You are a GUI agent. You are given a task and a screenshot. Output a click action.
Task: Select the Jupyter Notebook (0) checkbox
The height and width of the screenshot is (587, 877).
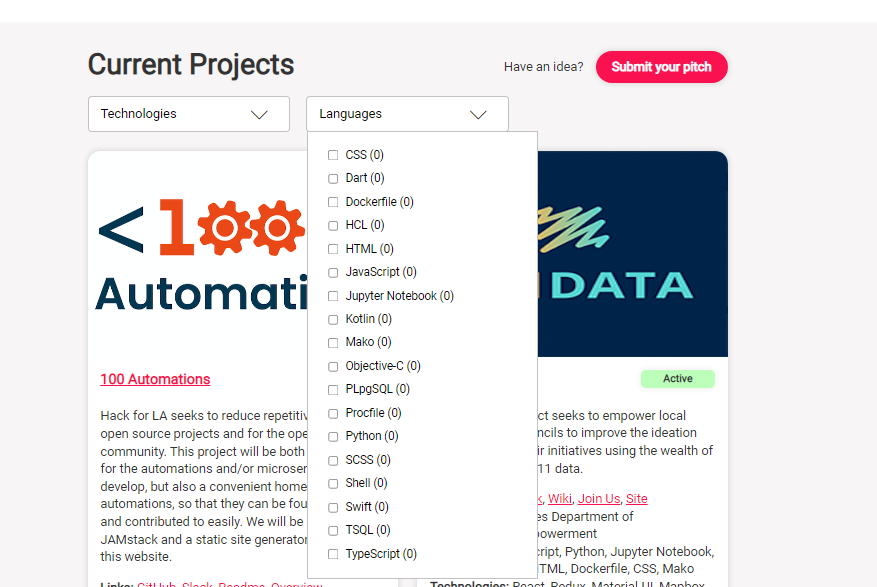(333, 296)
